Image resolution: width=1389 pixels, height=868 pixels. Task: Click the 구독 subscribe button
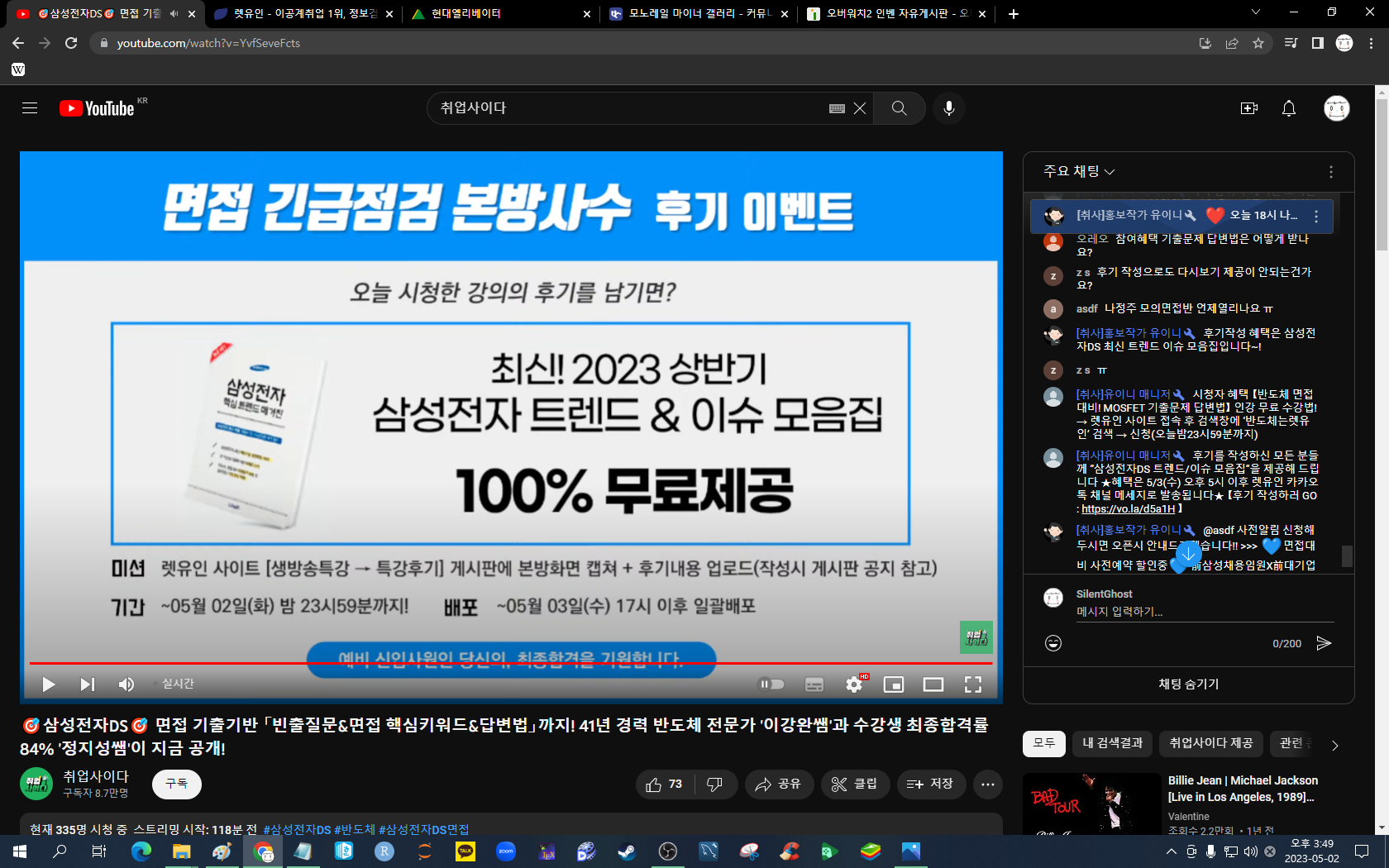click(177, 784)
